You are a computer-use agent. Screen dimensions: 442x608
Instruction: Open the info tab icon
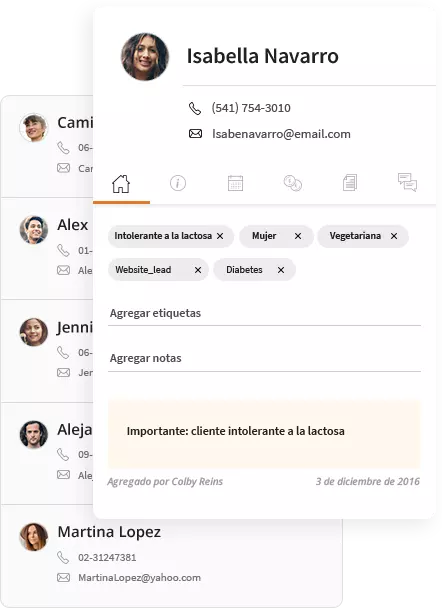pyautogui.click(x=178, y=183)
